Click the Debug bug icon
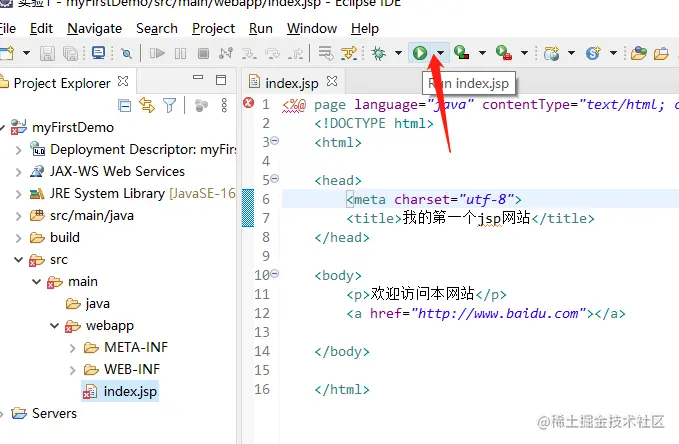Screen dimensions: 679x444 point(378,53)
